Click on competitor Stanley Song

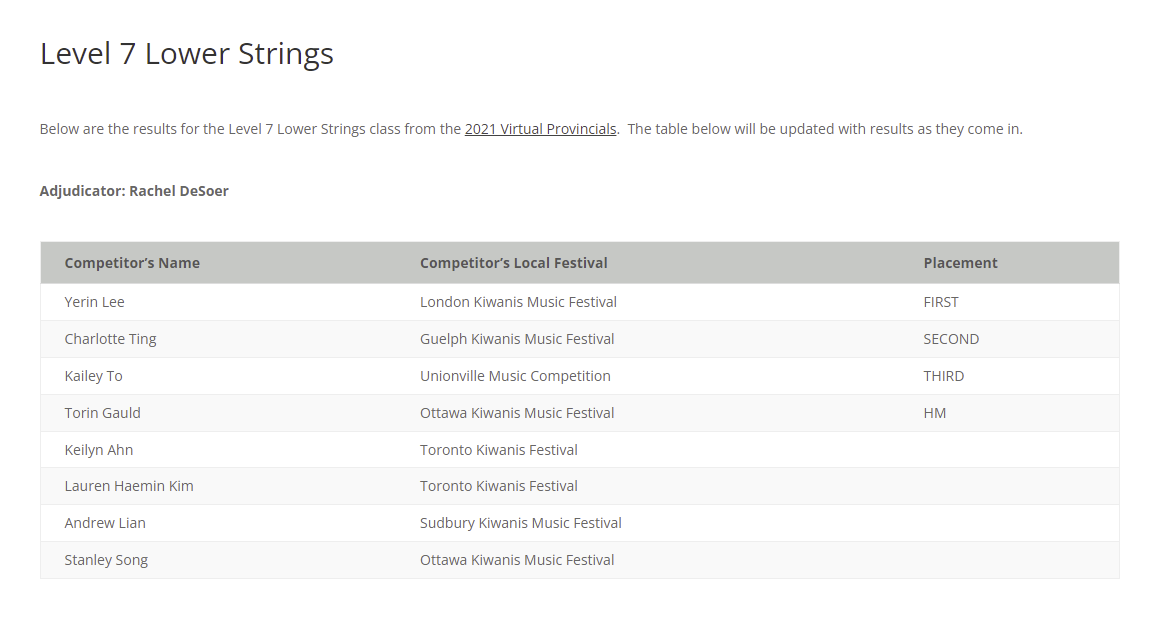106,560
